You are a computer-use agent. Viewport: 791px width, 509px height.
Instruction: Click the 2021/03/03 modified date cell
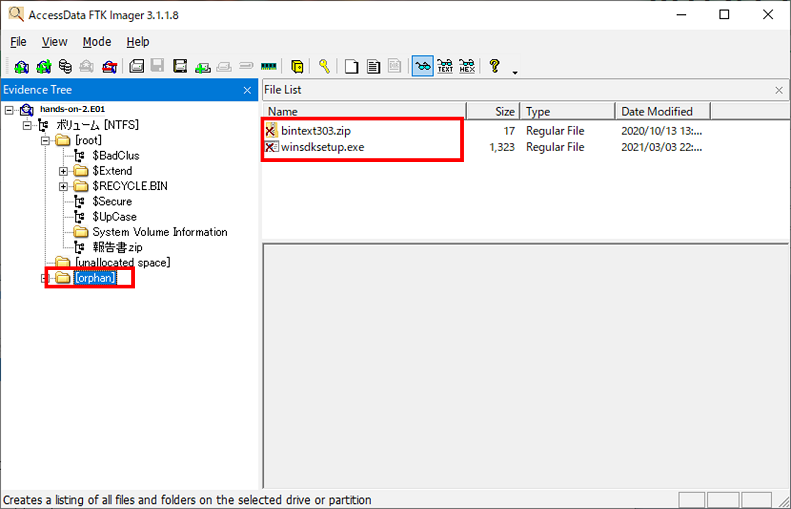(x=661, y=147)
